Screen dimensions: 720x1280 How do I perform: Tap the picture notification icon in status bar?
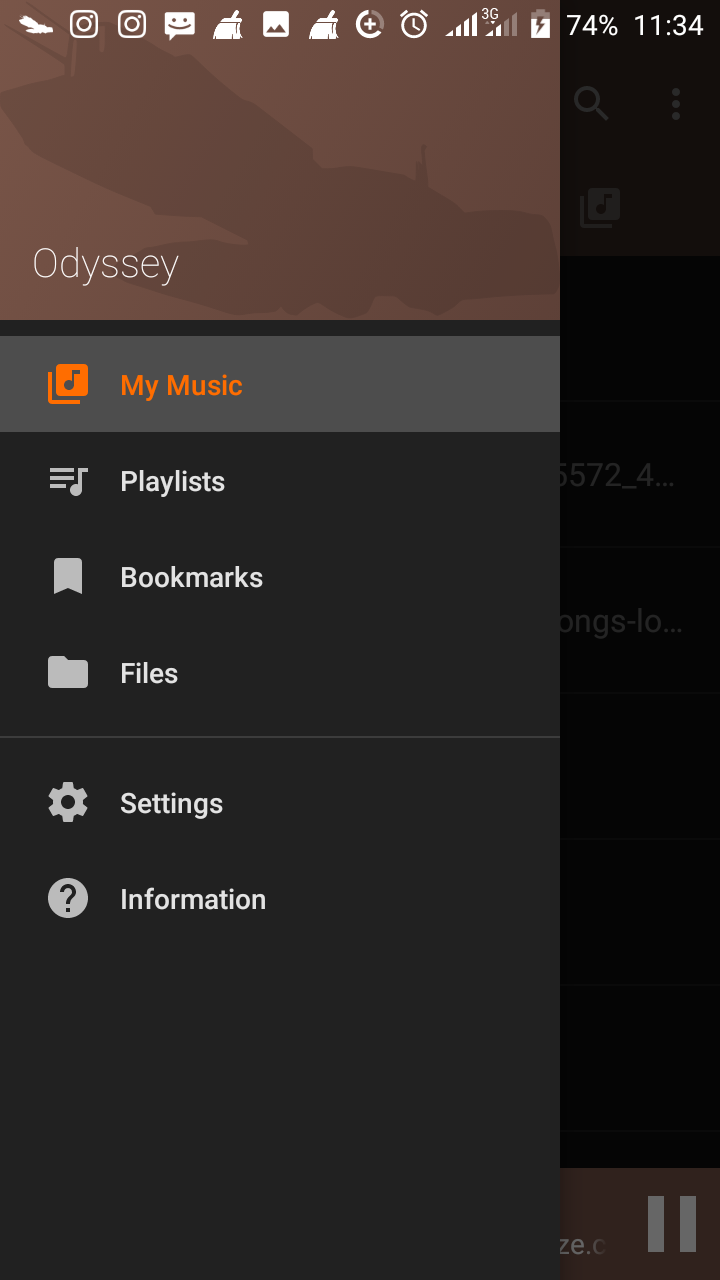pyautogui.click(x=276, y=24)
